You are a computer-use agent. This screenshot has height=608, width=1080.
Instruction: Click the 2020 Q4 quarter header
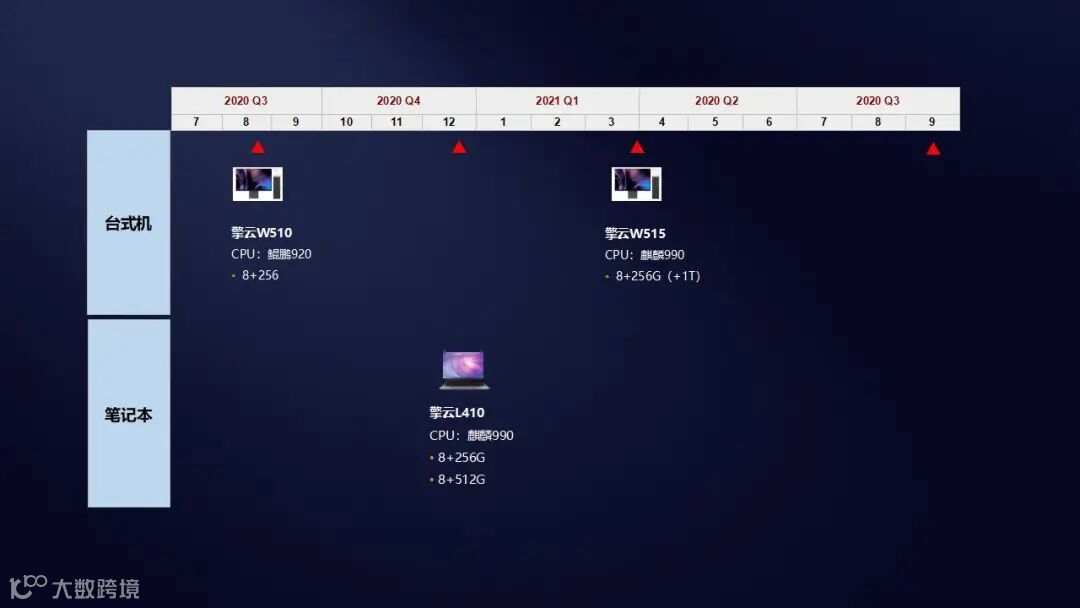point(399,101)
